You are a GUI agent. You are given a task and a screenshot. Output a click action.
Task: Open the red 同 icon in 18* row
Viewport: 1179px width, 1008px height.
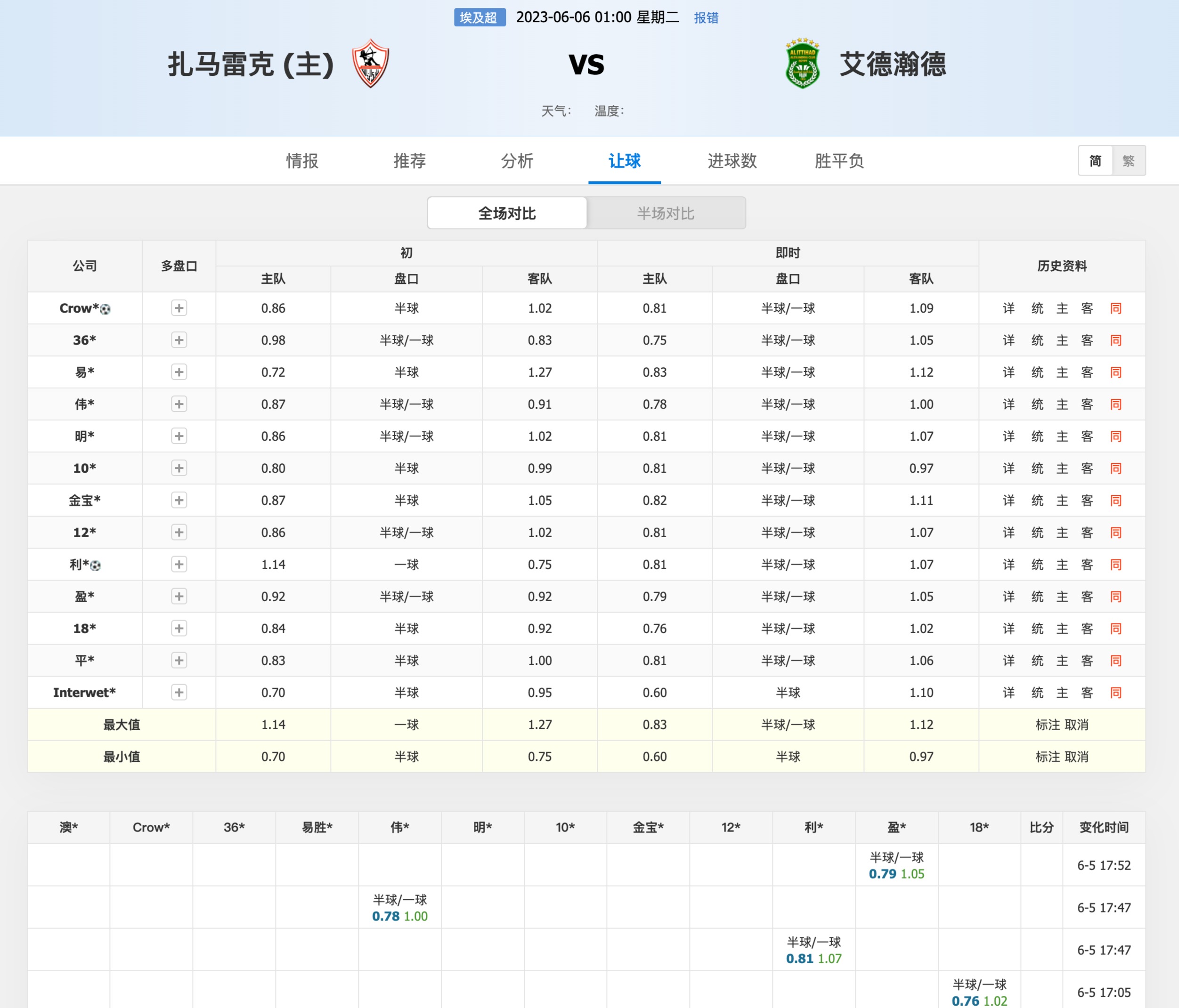pos(1116,629)
